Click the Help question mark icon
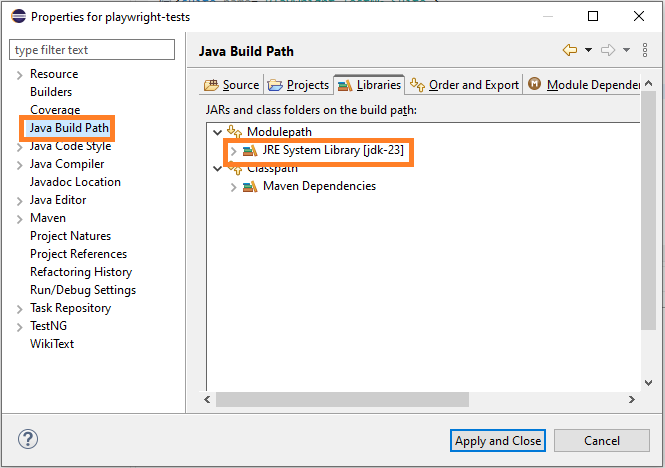665x468 pixels. pyautogui.click(x=28, y=440)
